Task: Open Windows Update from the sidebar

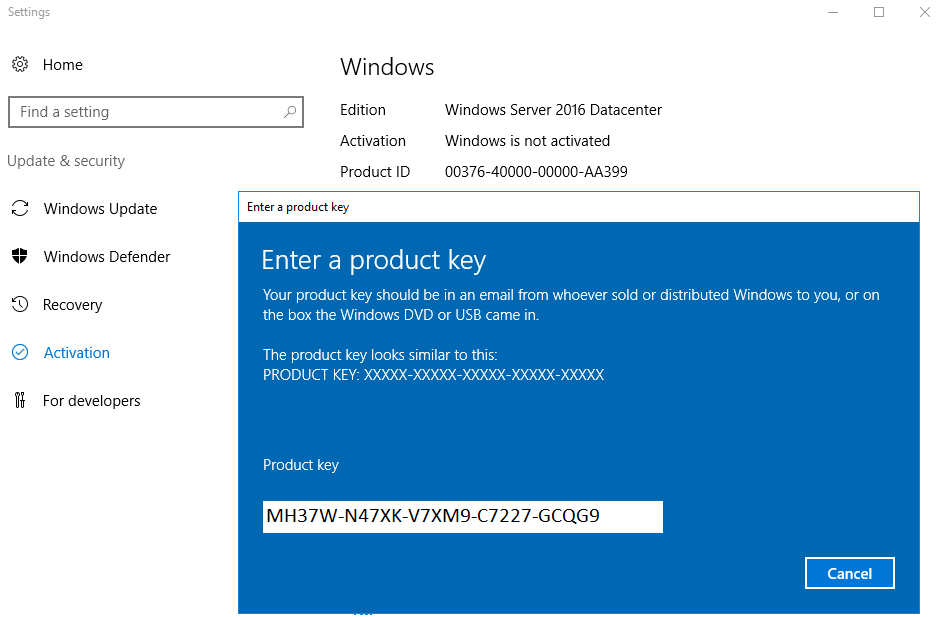Action: (100, 208)
